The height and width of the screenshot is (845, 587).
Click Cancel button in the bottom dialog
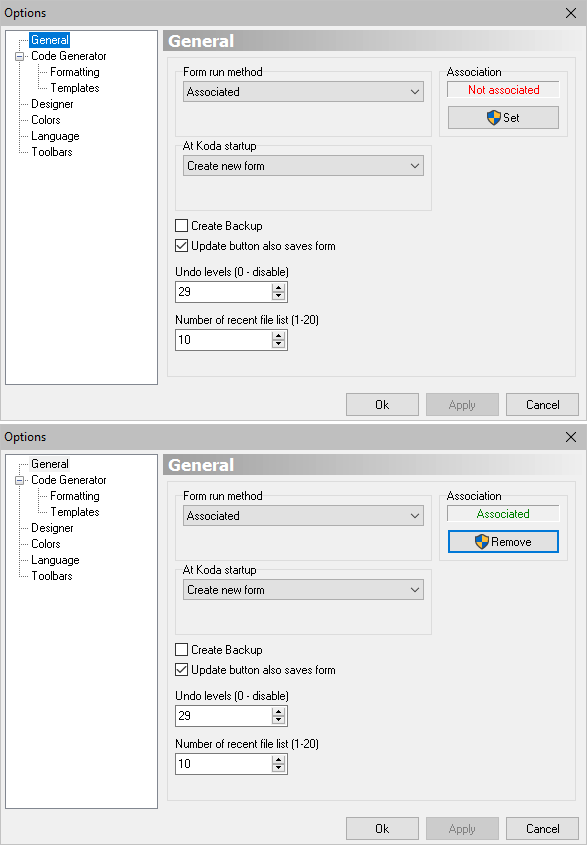[542, 829]
